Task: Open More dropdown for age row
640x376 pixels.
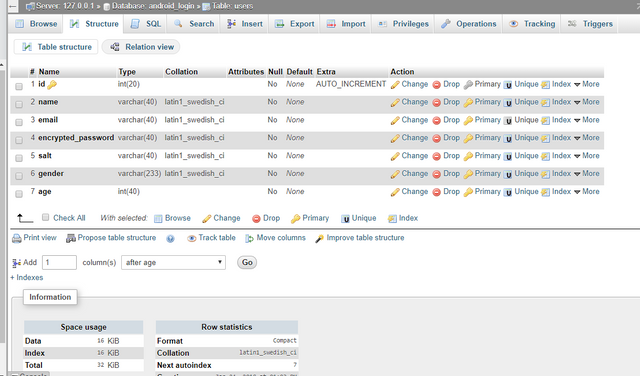Action: (x=587, y=192)
